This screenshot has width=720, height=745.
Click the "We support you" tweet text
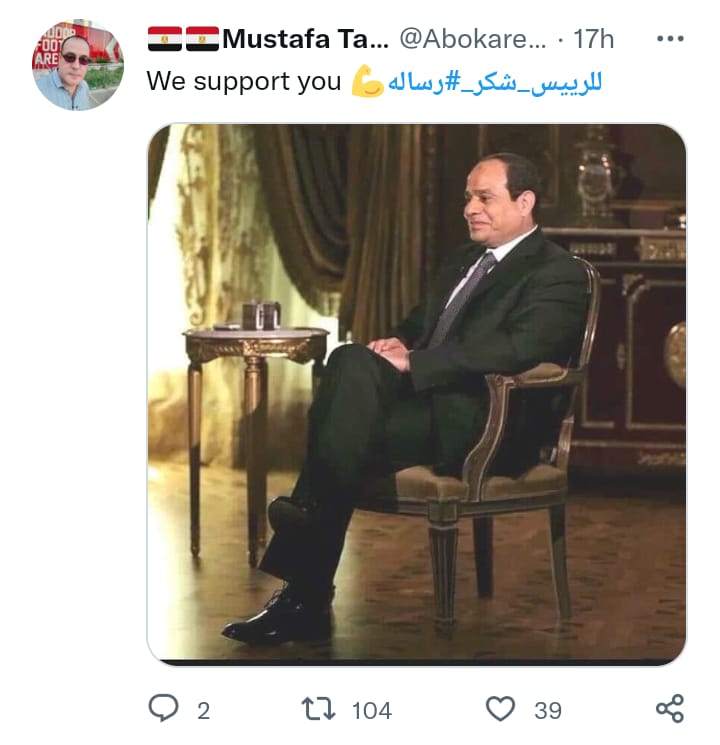coord(244,81)
